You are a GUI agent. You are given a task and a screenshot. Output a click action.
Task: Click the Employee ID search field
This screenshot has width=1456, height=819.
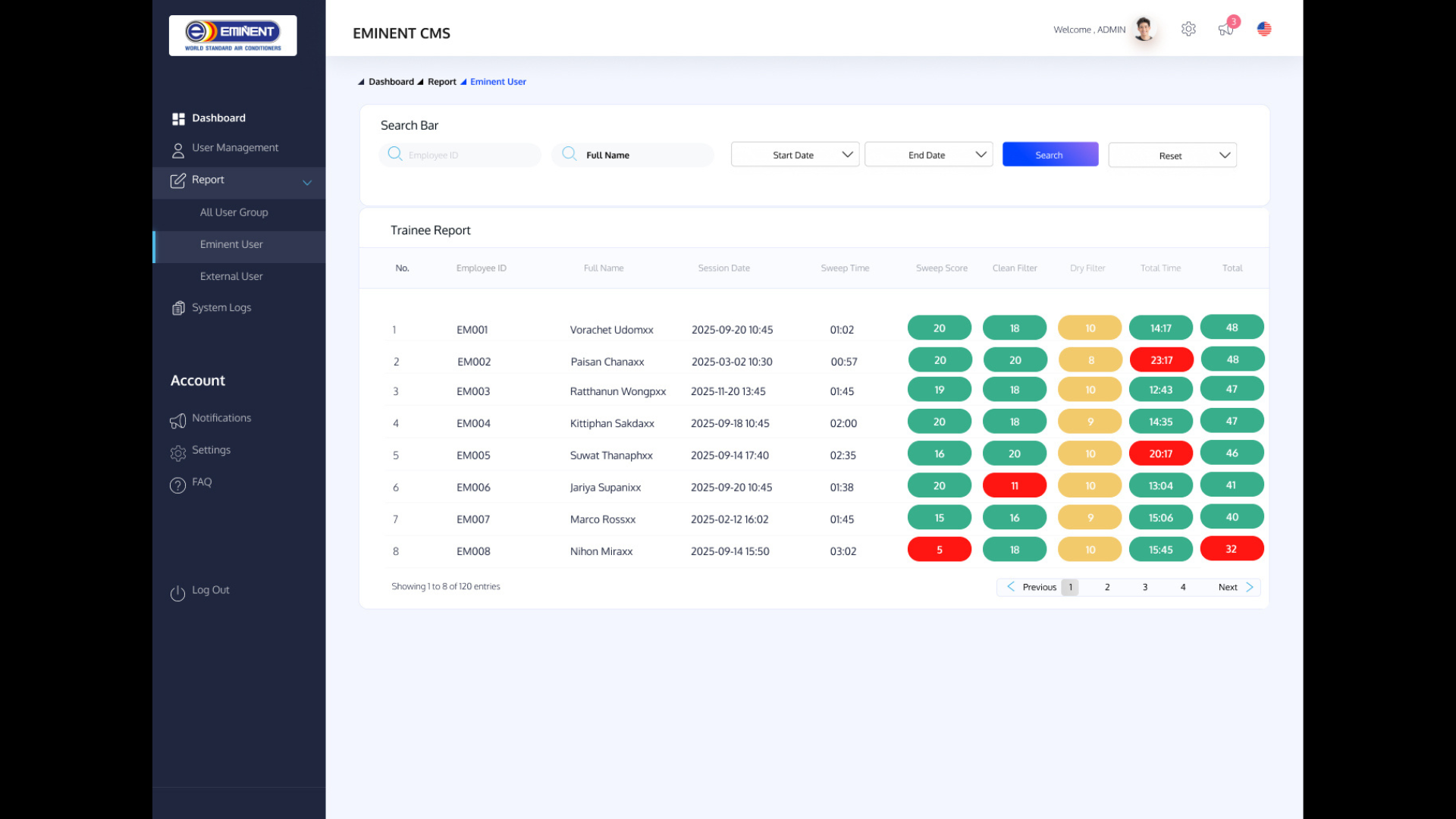(461, 155)
